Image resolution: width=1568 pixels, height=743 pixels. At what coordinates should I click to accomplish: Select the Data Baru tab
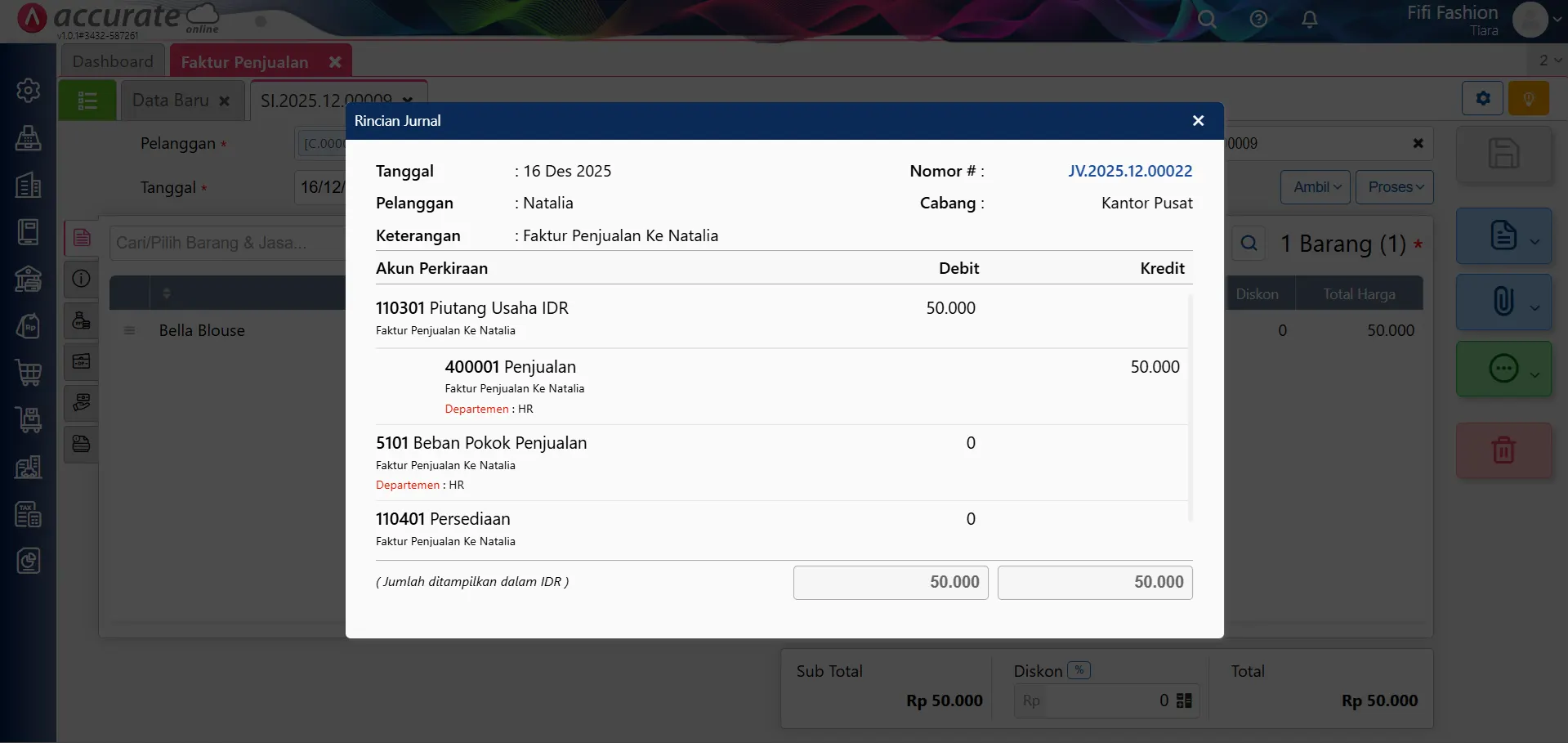pyautogui.click(x=171, y=101)
